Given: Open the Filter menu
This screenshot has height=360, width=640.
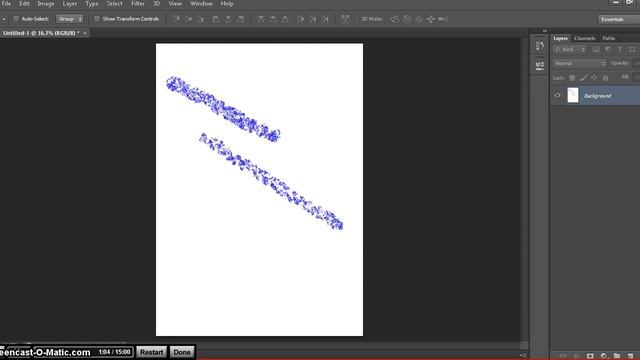Looking at the screenshot, I should click(x=138, y=4).
